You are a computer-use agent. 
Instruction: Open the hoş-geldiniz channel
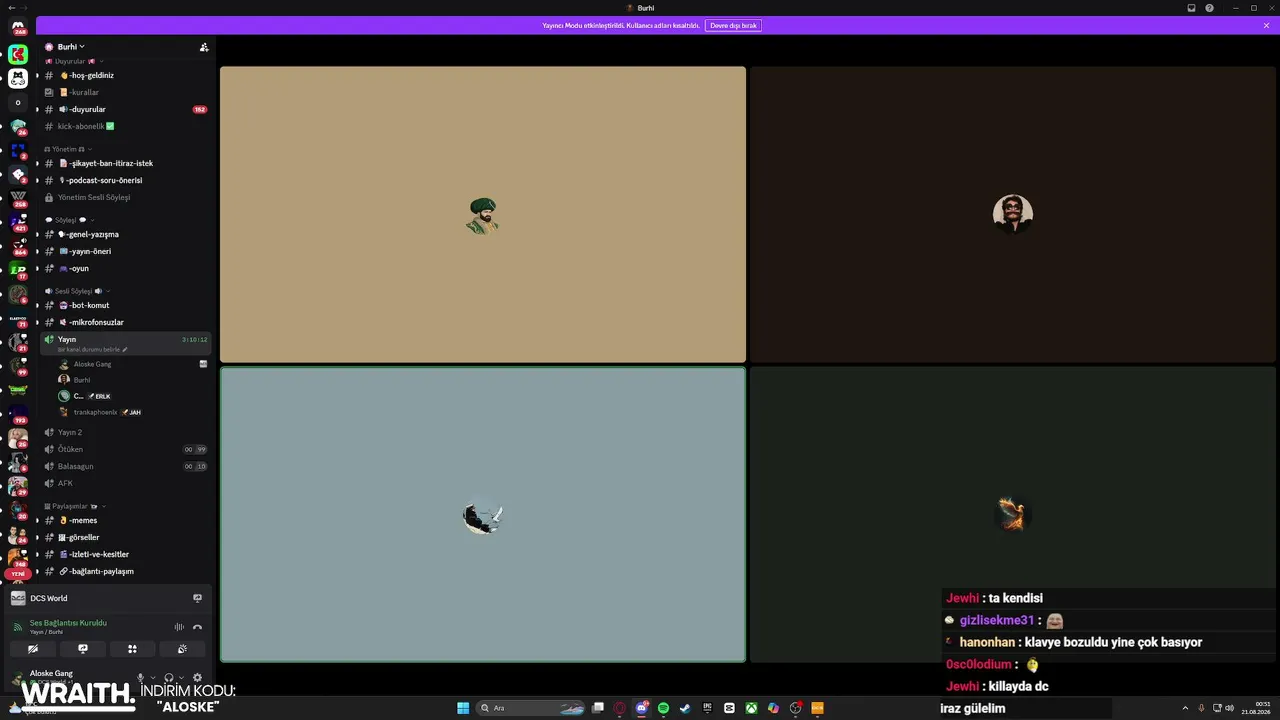125,75
